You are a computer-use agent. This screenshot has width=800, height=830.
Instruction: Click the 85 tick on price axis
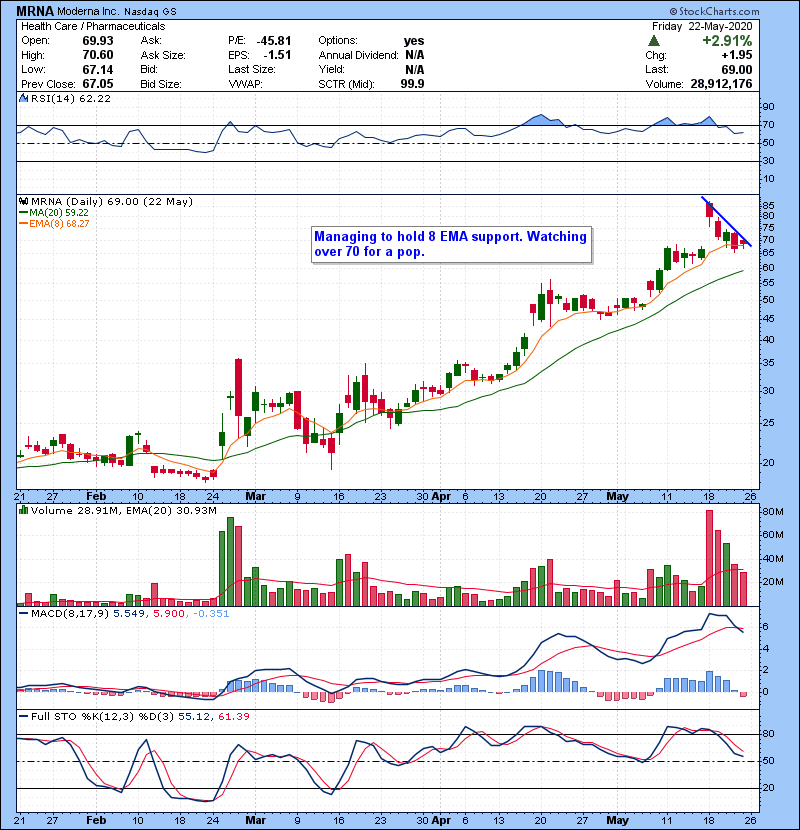click(x=768, y=206)
